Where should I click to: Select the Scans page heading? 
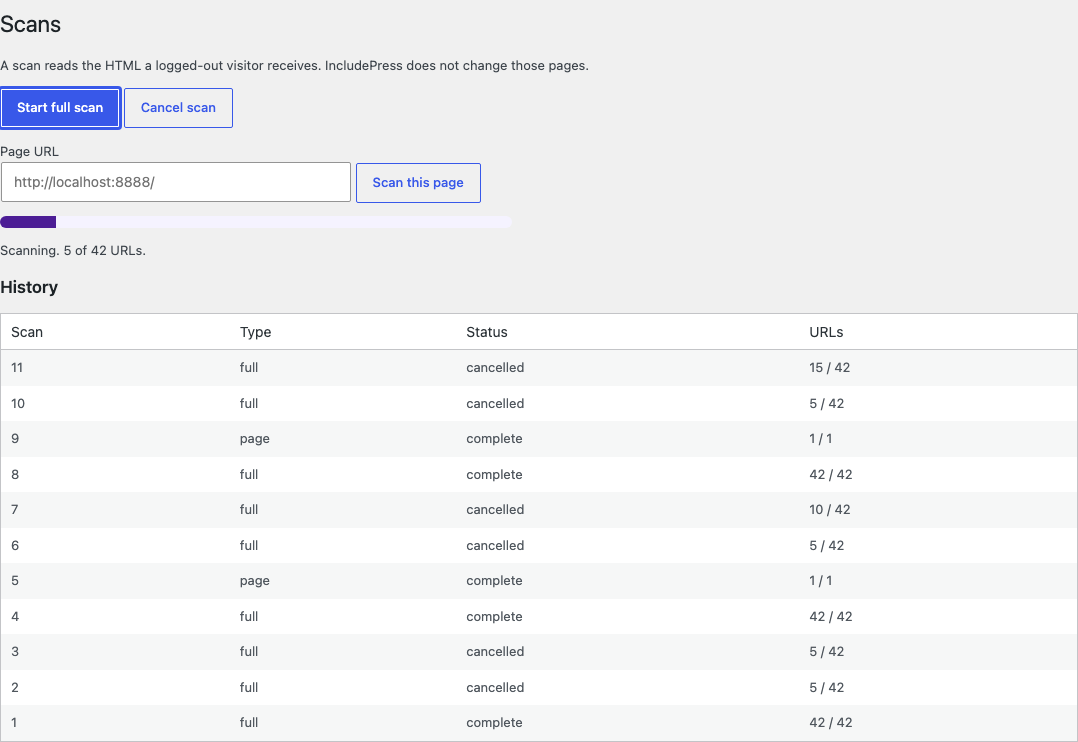pyautogui.click(x=30, y=25)
